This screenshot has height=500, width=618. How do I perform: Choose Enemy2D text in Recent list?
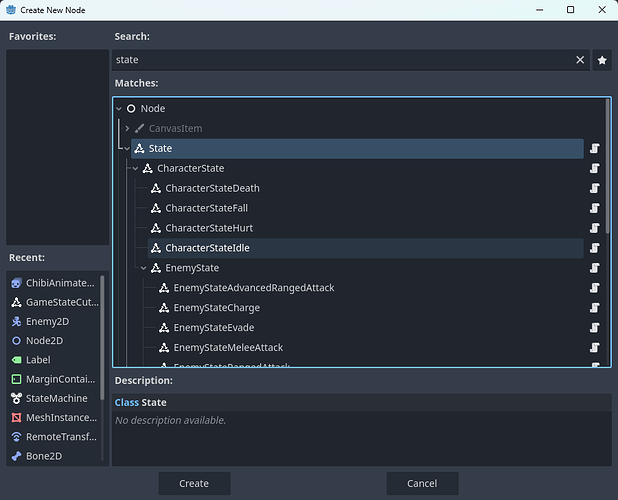(x=47, y=322)
